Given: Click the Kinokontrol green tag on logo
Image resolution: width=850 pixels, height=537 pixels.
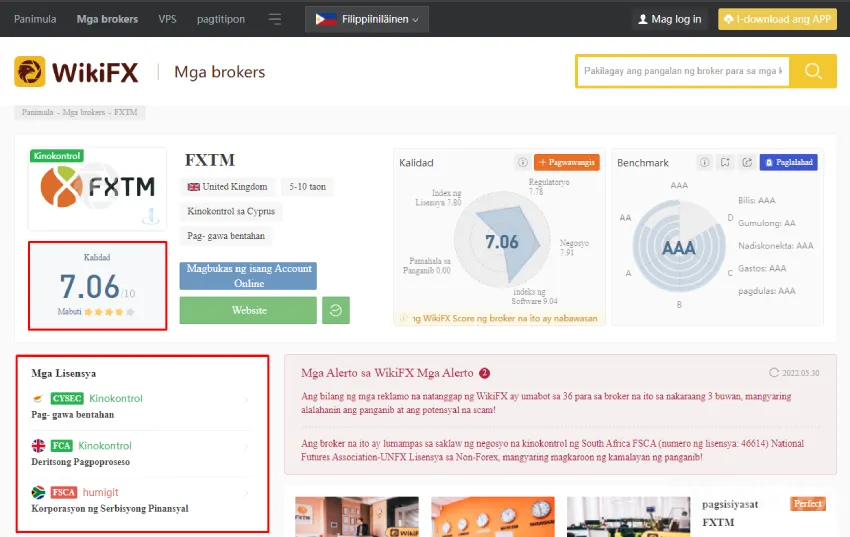Looking at the screenshot, I should point(56,156).
